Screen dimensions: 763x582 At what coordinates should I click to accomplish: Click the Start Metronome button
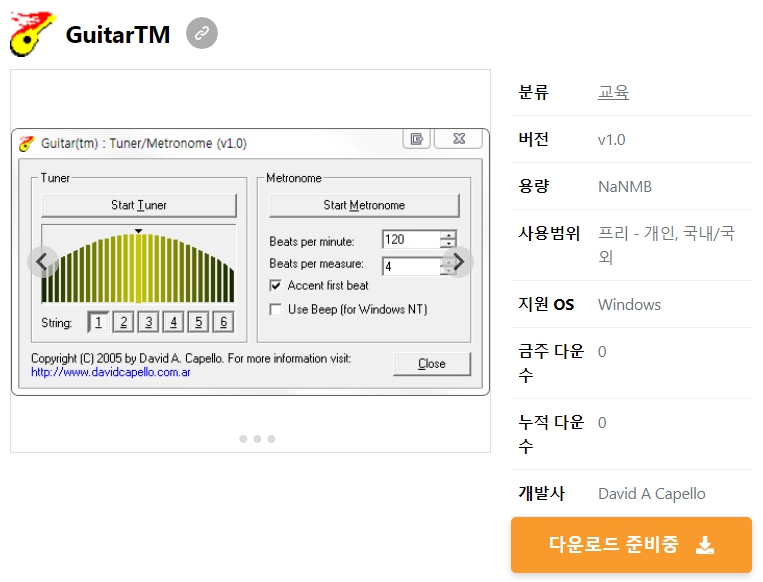(364, 205)
